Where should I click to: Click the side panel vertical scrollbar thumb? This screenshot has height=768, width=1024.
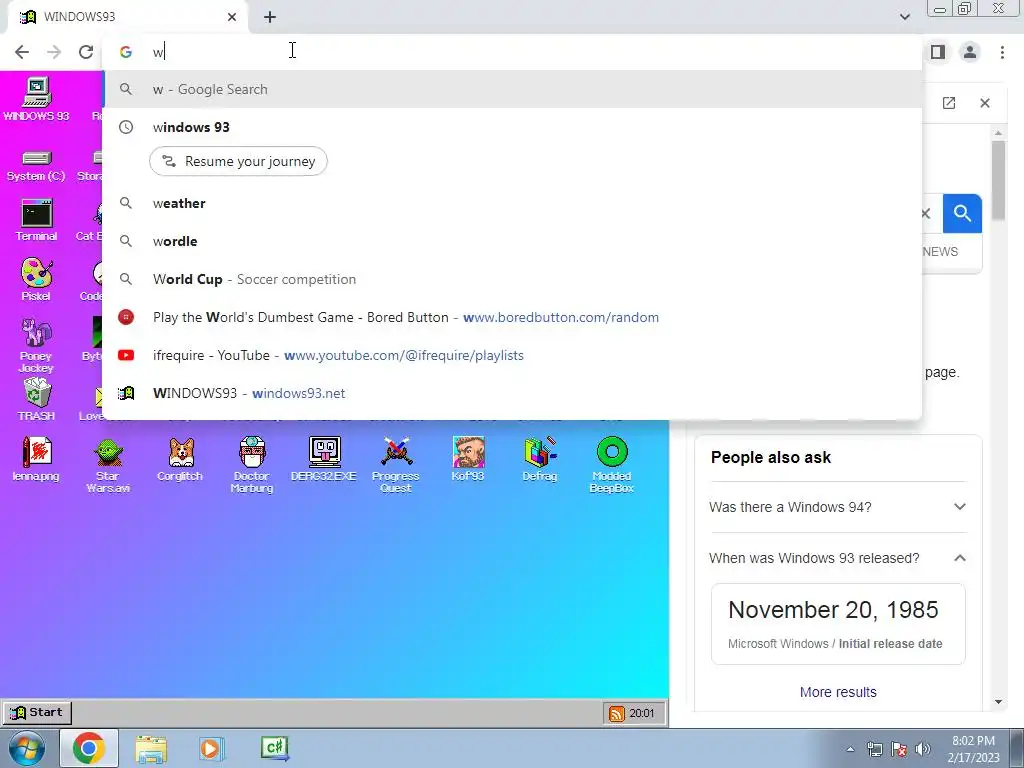pyautogui.click(x=998, y=180)
